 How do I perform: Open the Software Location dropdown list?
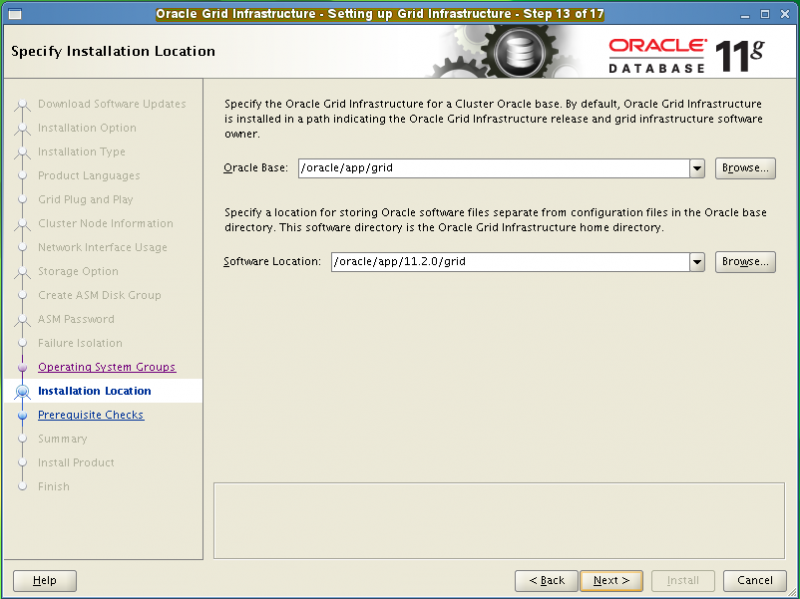(697, 261)
